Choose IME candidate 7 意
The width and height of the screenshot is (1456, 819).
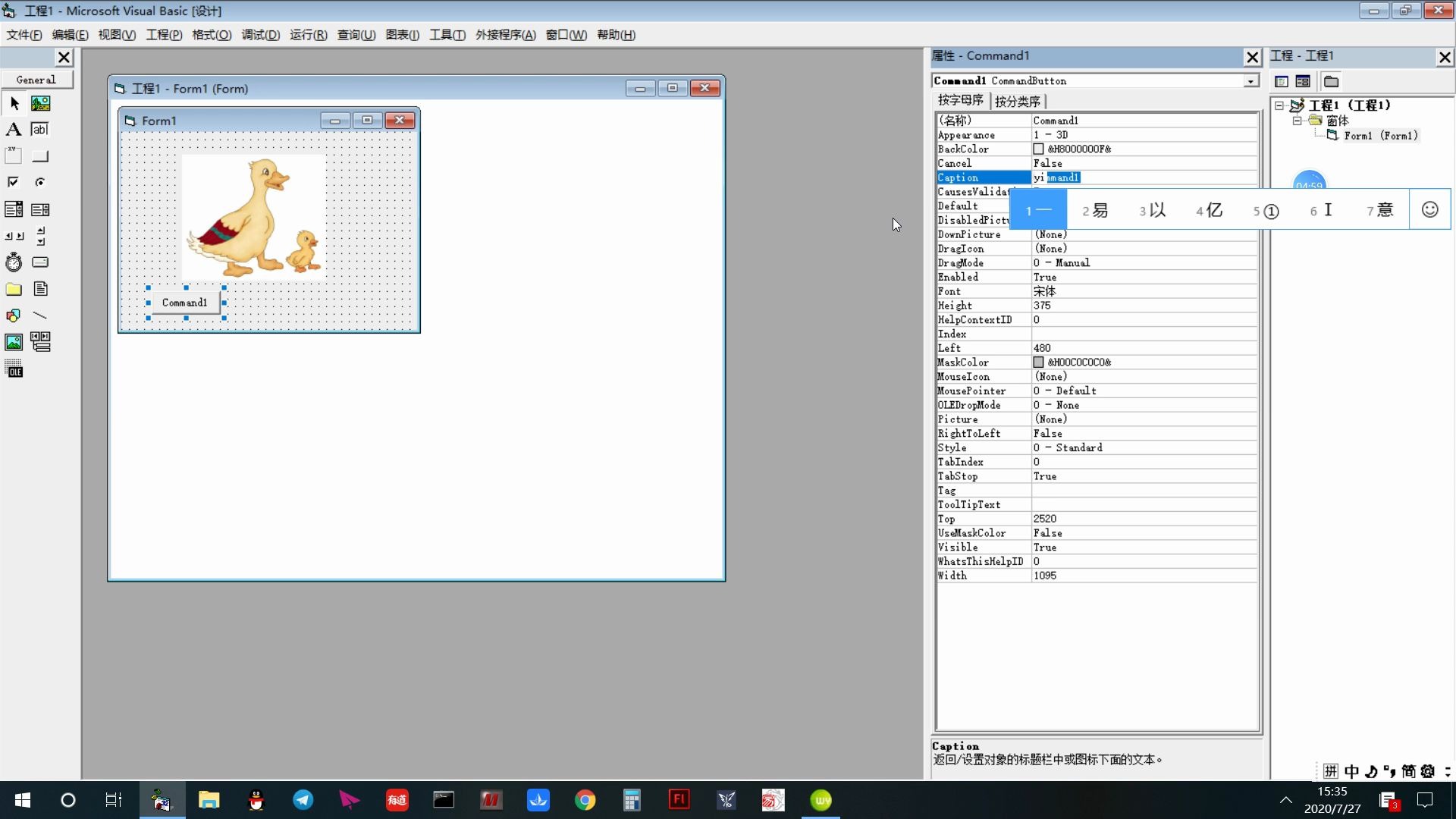[1379, 210]
